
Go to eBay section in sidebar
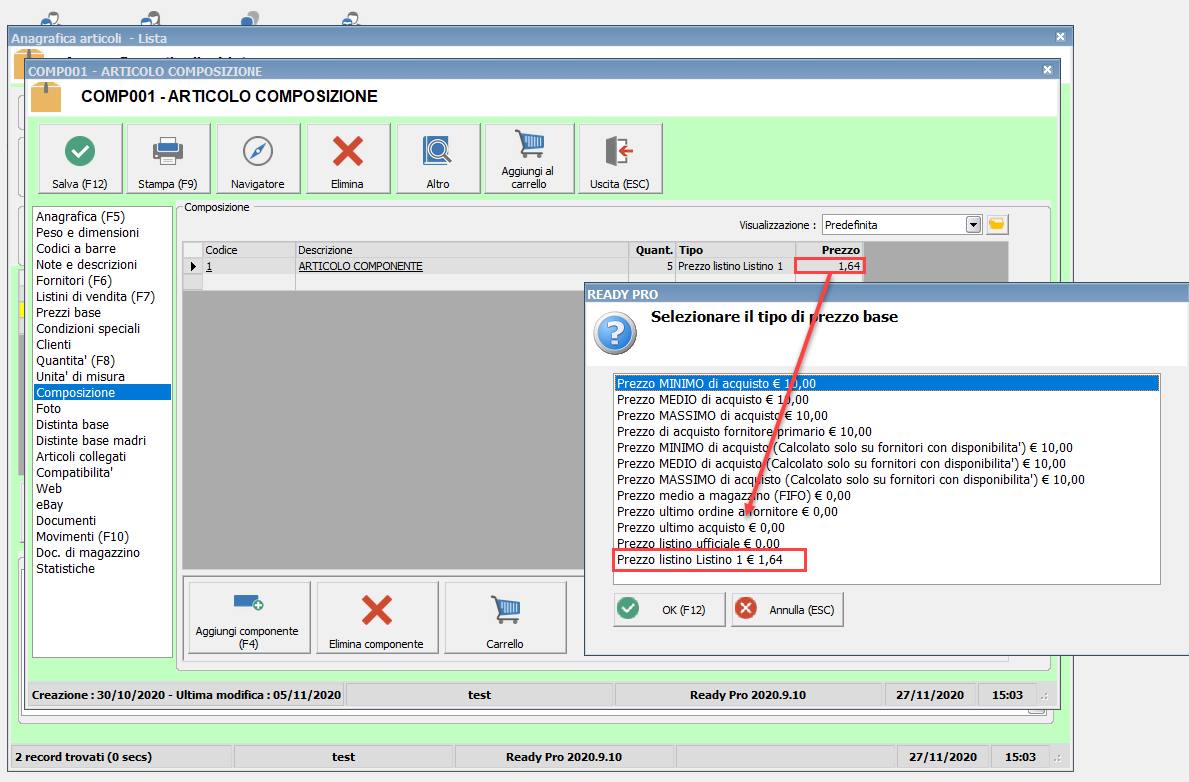pyautogui.click(x=49, y=504)
